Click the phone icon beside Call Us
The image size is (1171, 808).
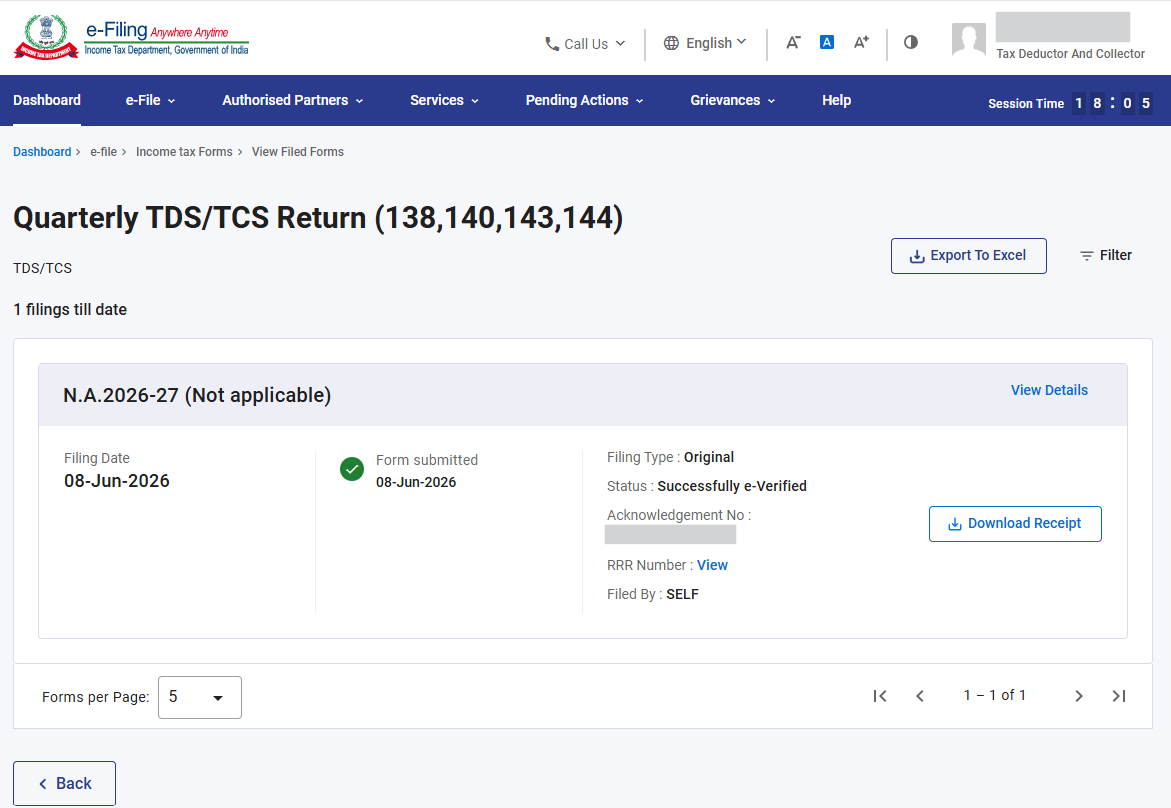coord(552,44)
